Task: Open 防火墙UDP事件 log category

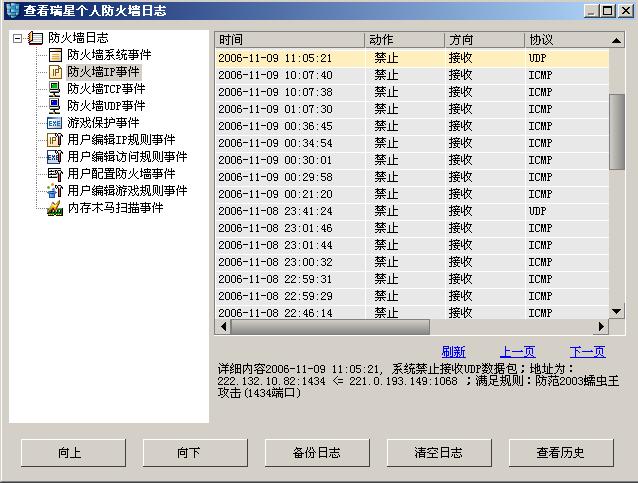Action: click(x=106, y=106)
